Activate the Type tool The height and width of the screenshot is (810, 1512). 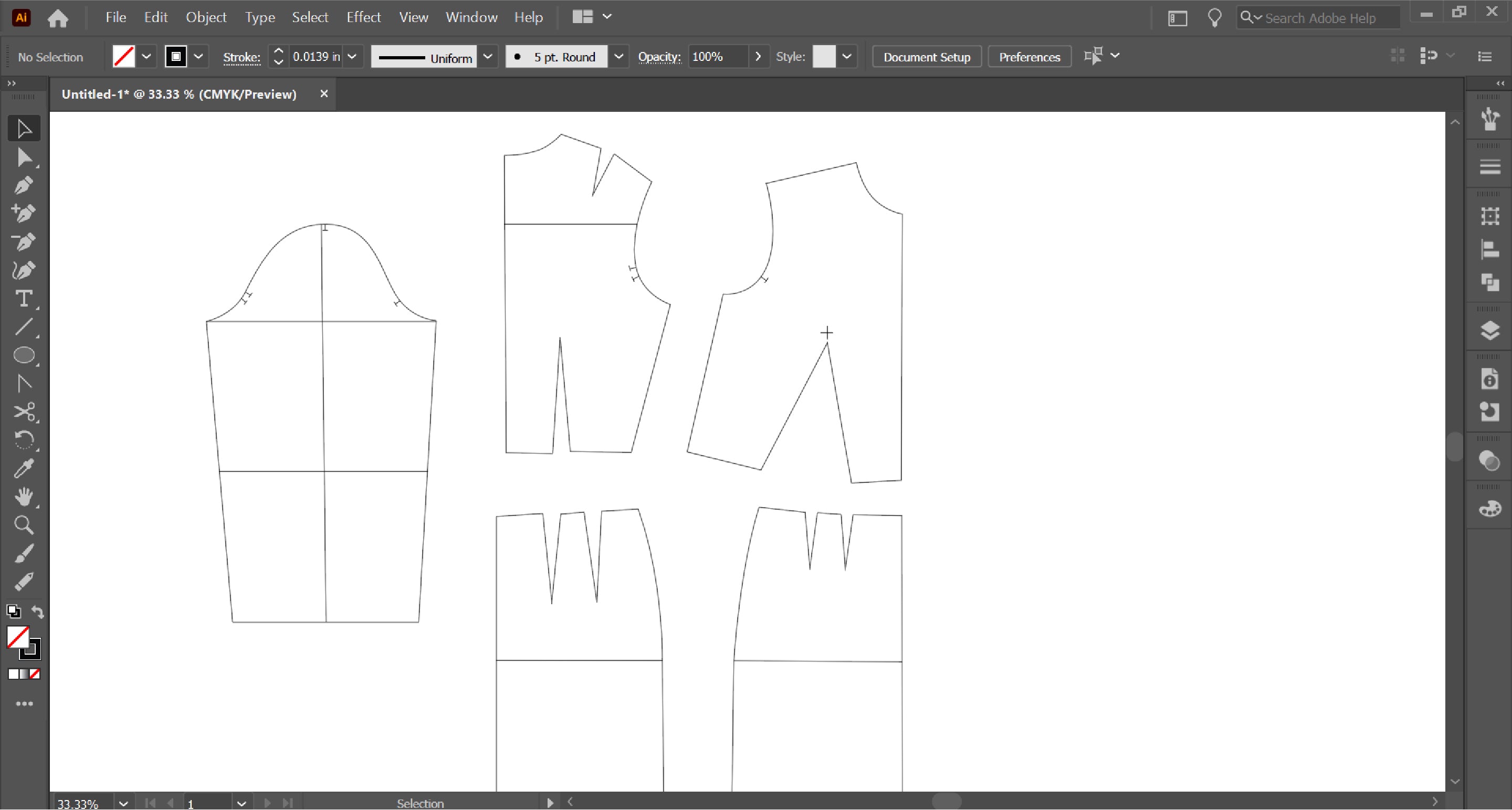click(x=24, y=299)
